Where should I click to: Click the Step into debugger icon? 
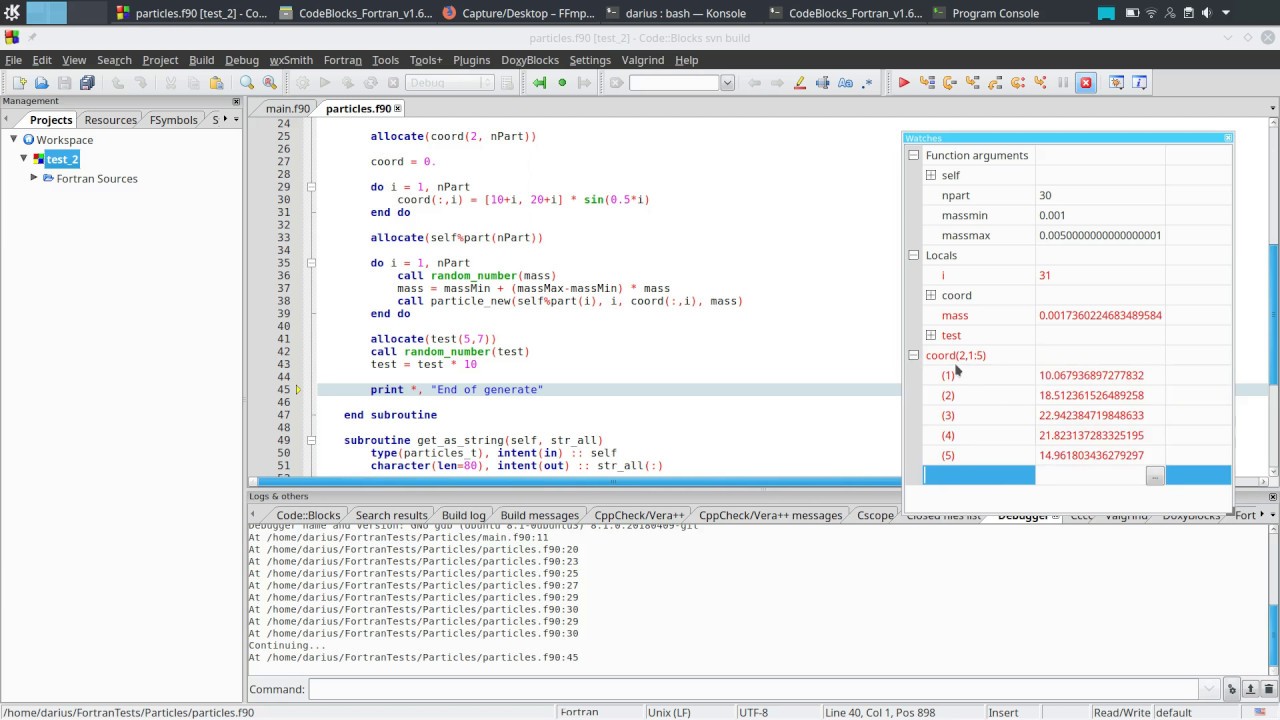click(973, 83)
